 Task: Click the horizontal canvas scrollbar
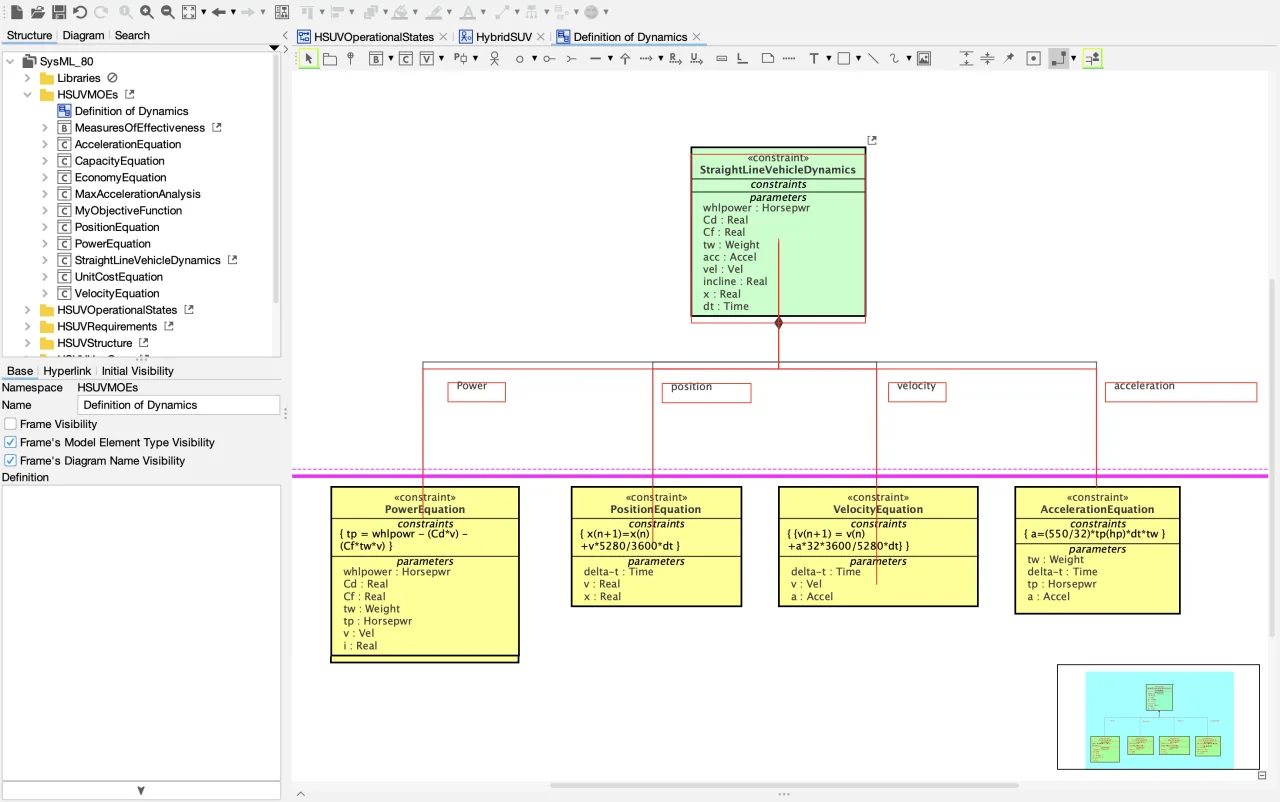coord(783,785)
